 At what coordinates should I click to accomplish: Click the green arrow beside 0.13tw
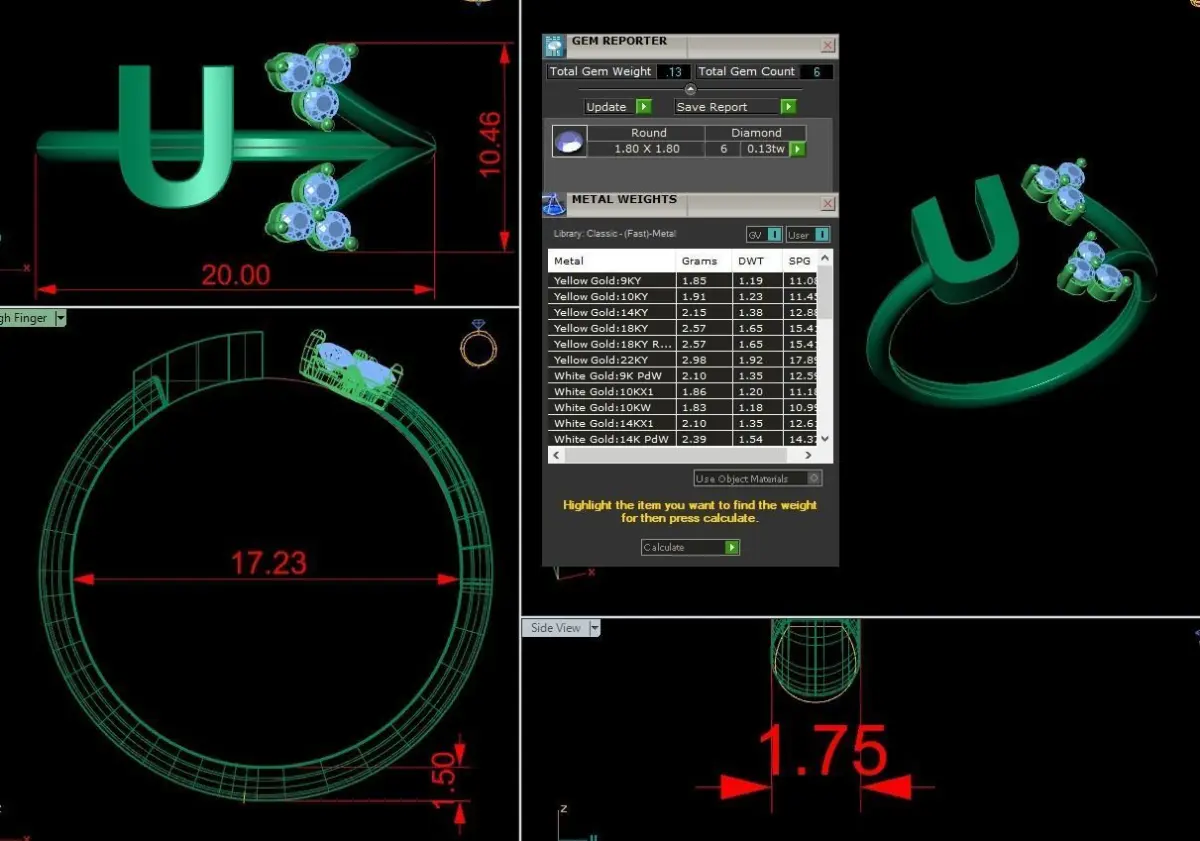[x=797, y=149]
